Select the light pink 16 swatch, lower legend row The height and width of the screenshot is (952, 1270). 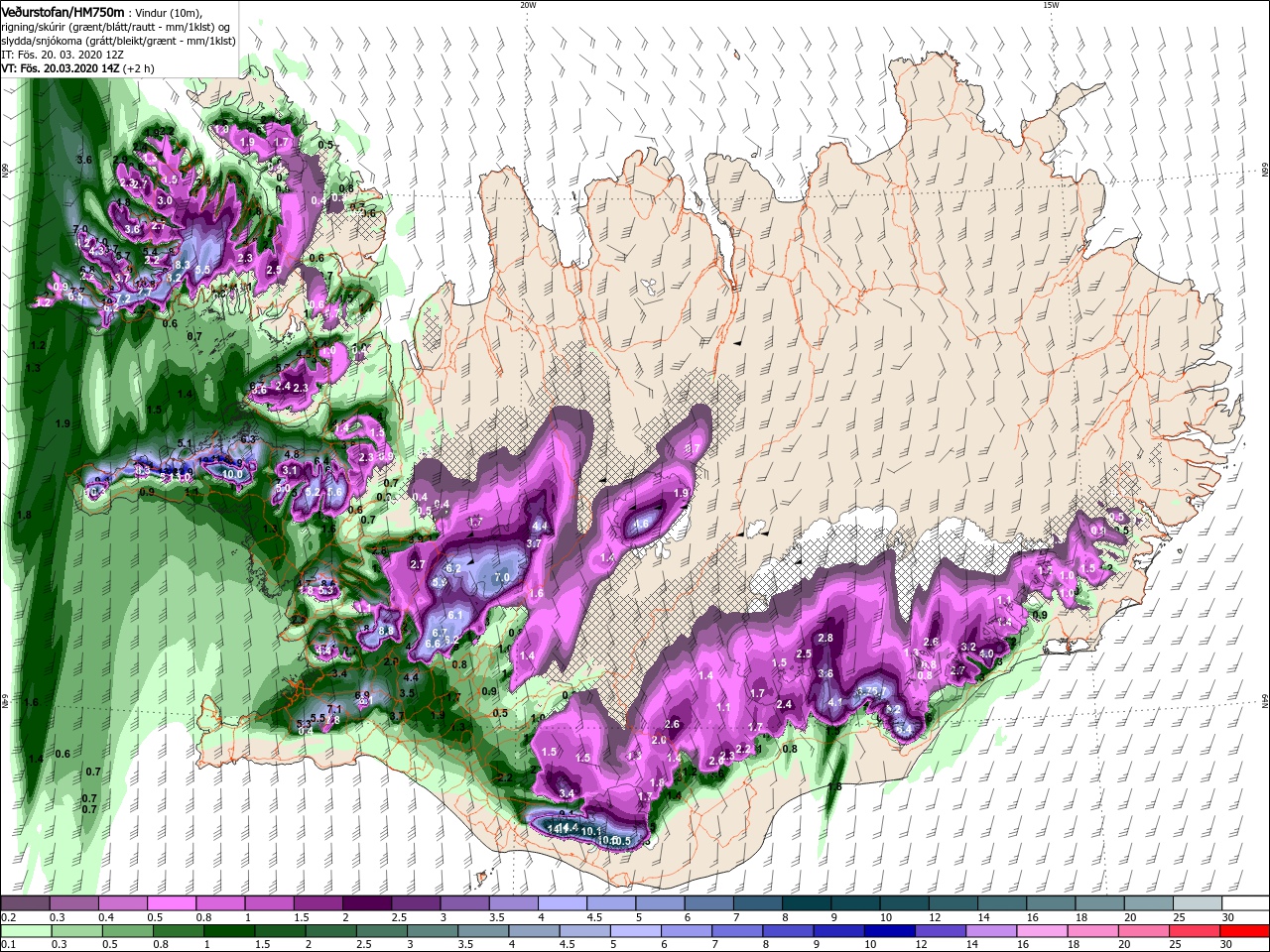tap(1041, 931)
